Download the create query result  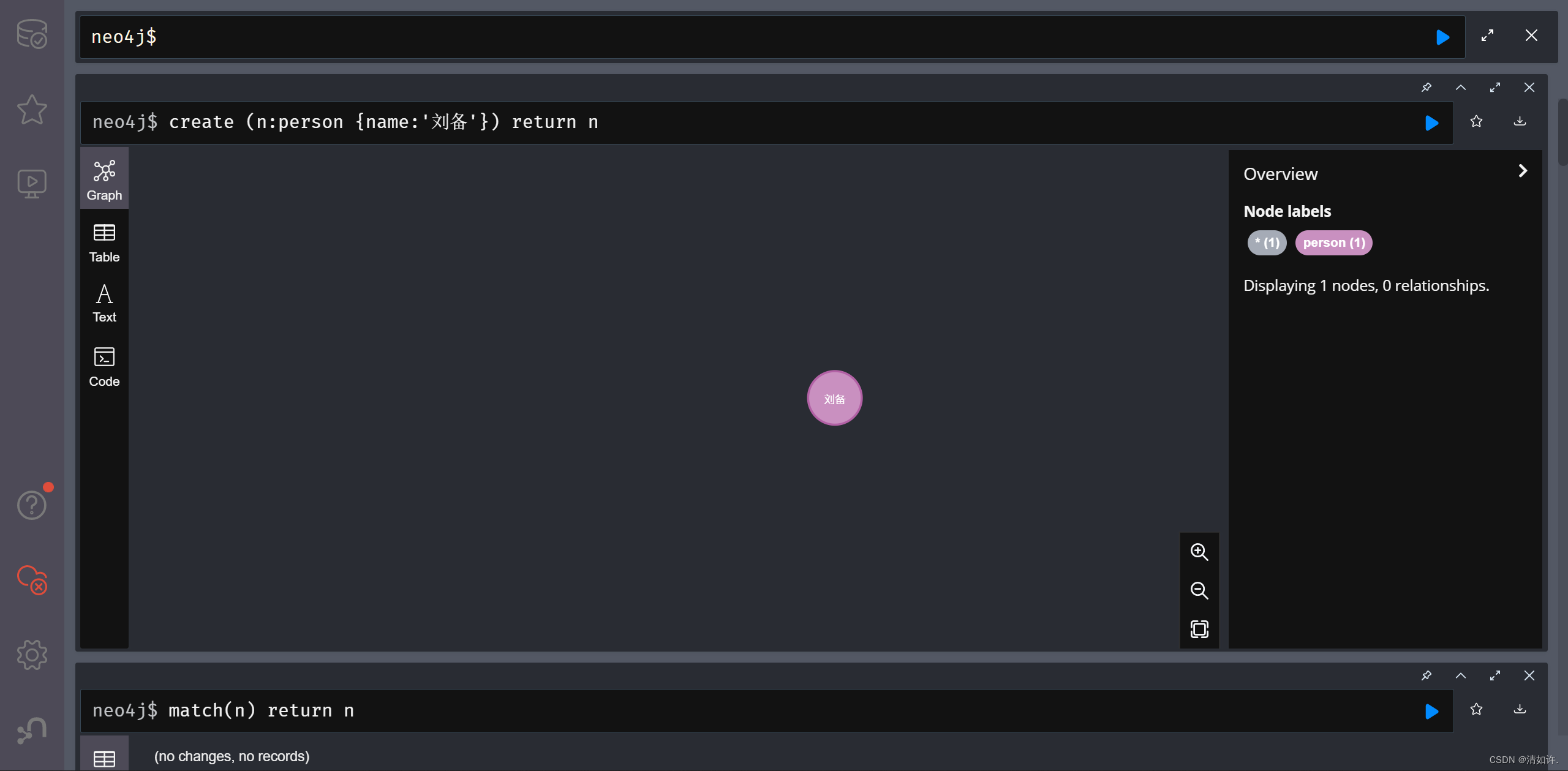tap(1520, 121)
